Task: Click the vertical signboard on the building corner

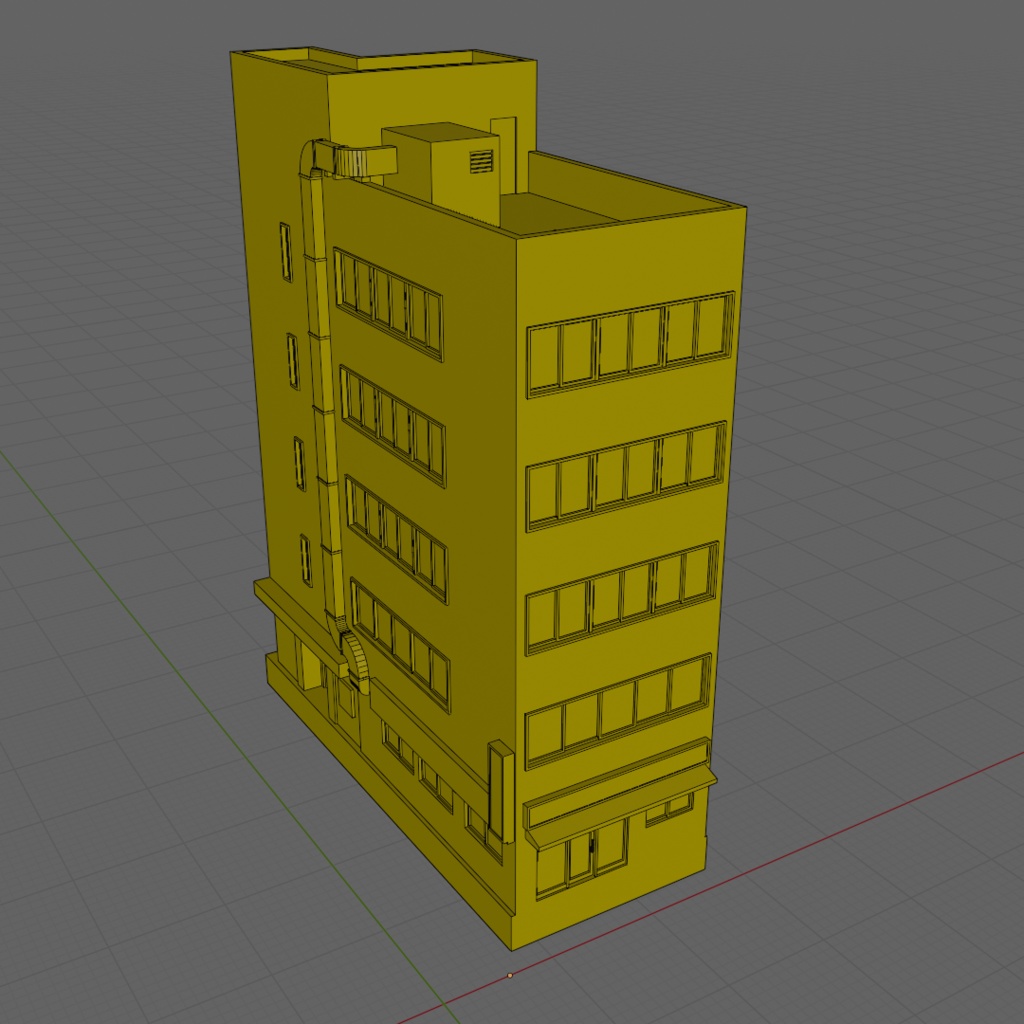Action: pyautogui.click(x=501, y=792)
